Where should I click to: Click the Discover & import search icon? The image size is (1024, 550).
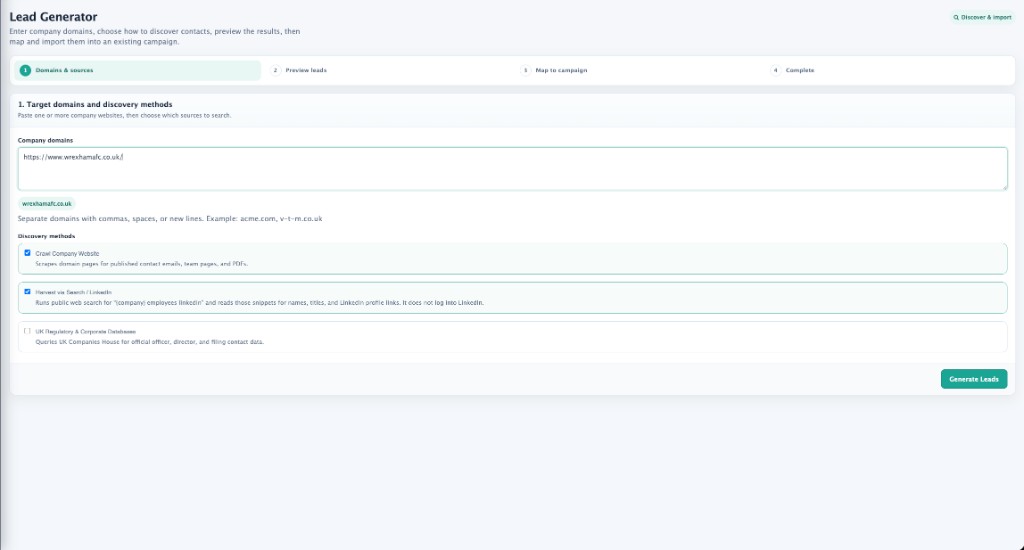[956, 18]
